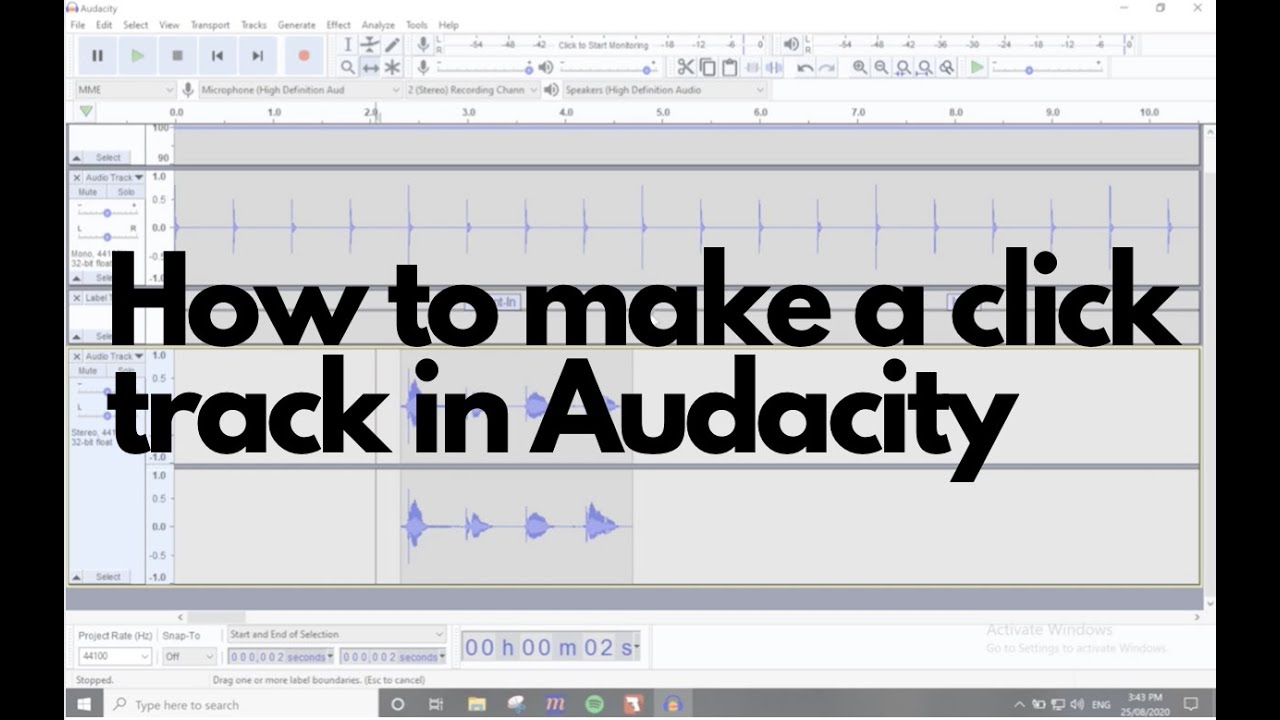This screenshot has height=720, width=1280.
Task: Click Select button on the topmost track
Action: (x=108, y=158)
